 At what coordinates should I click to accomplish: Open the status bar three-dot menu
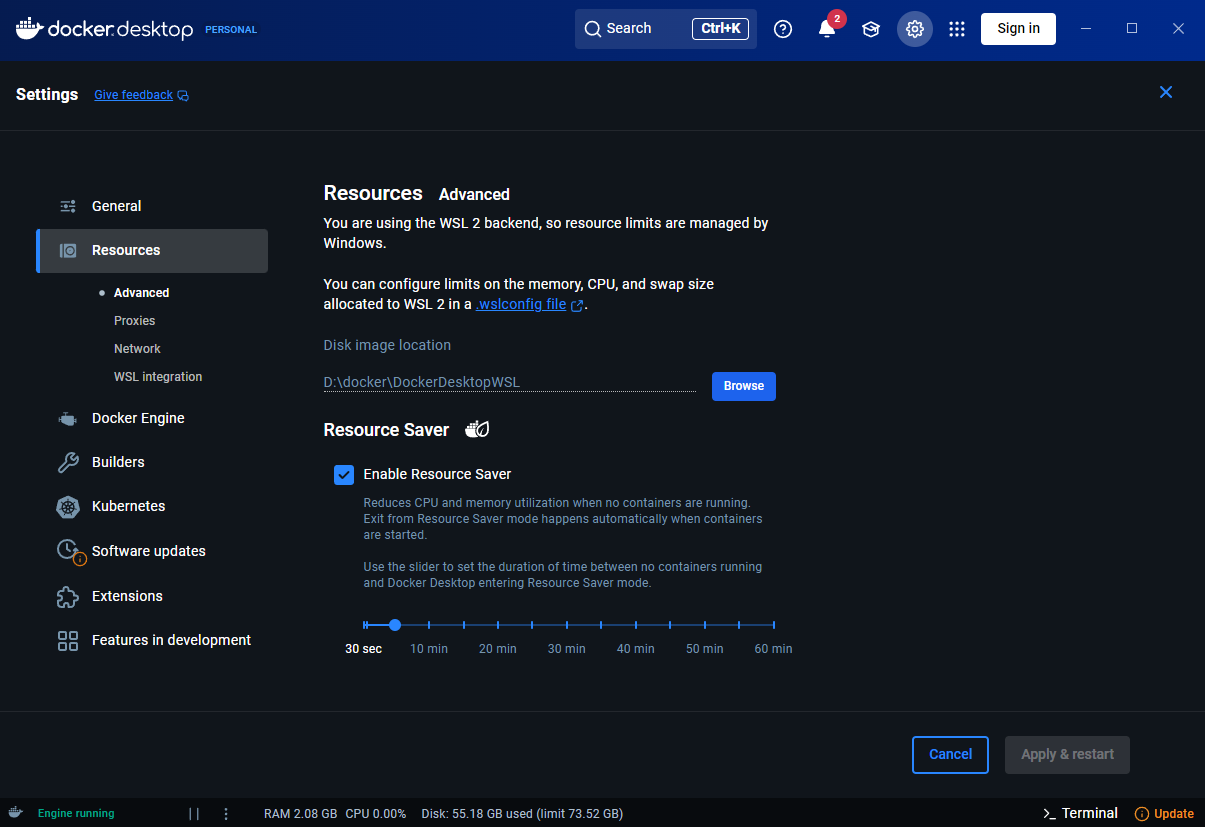coord(225,813)
